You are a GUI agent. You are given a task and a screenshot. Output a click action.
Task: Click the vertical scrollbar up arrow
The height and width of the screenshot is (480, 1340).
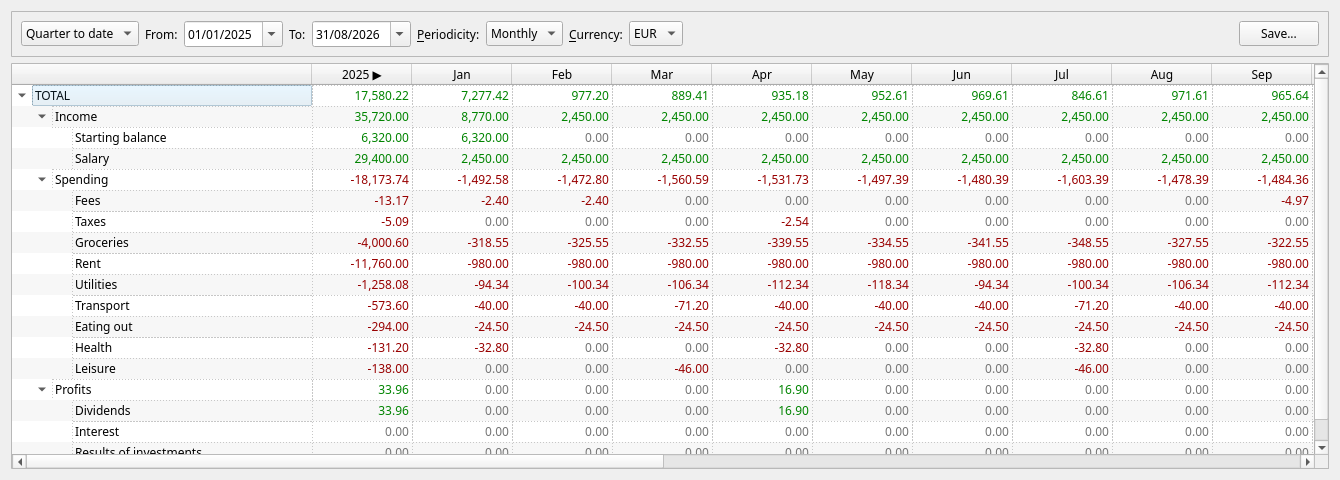[x=1320, y=71]
